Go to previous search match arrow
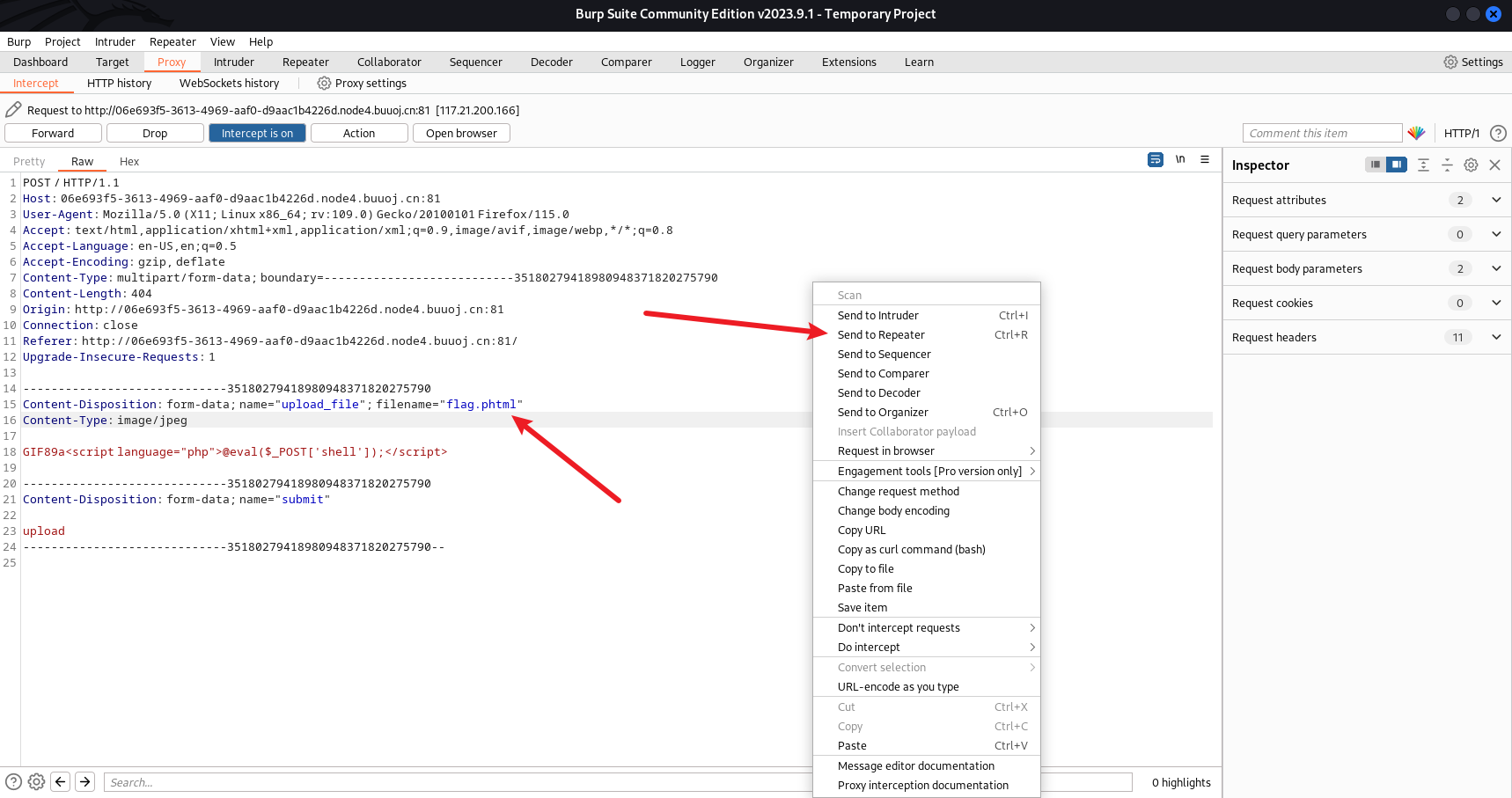 click(60, 781)
